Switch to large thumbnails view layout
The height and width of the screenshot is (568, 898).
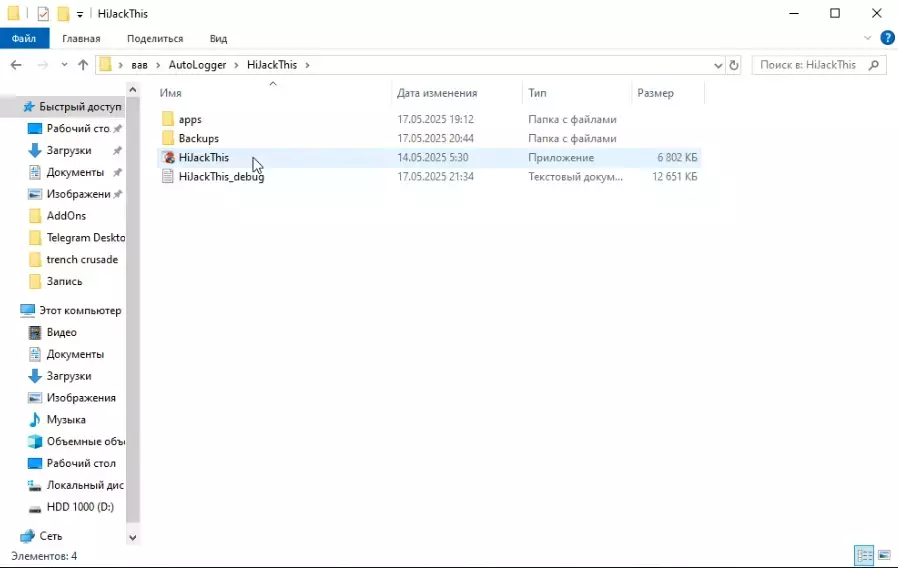pyautogui.click(x=884, y=555)
